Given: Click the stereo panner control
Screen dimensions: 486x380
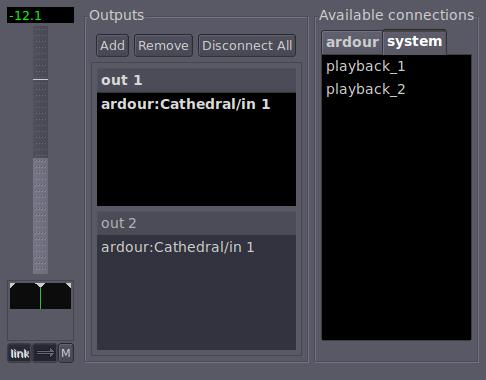Looking at the screenshot, I should click(x=40, y=296).
